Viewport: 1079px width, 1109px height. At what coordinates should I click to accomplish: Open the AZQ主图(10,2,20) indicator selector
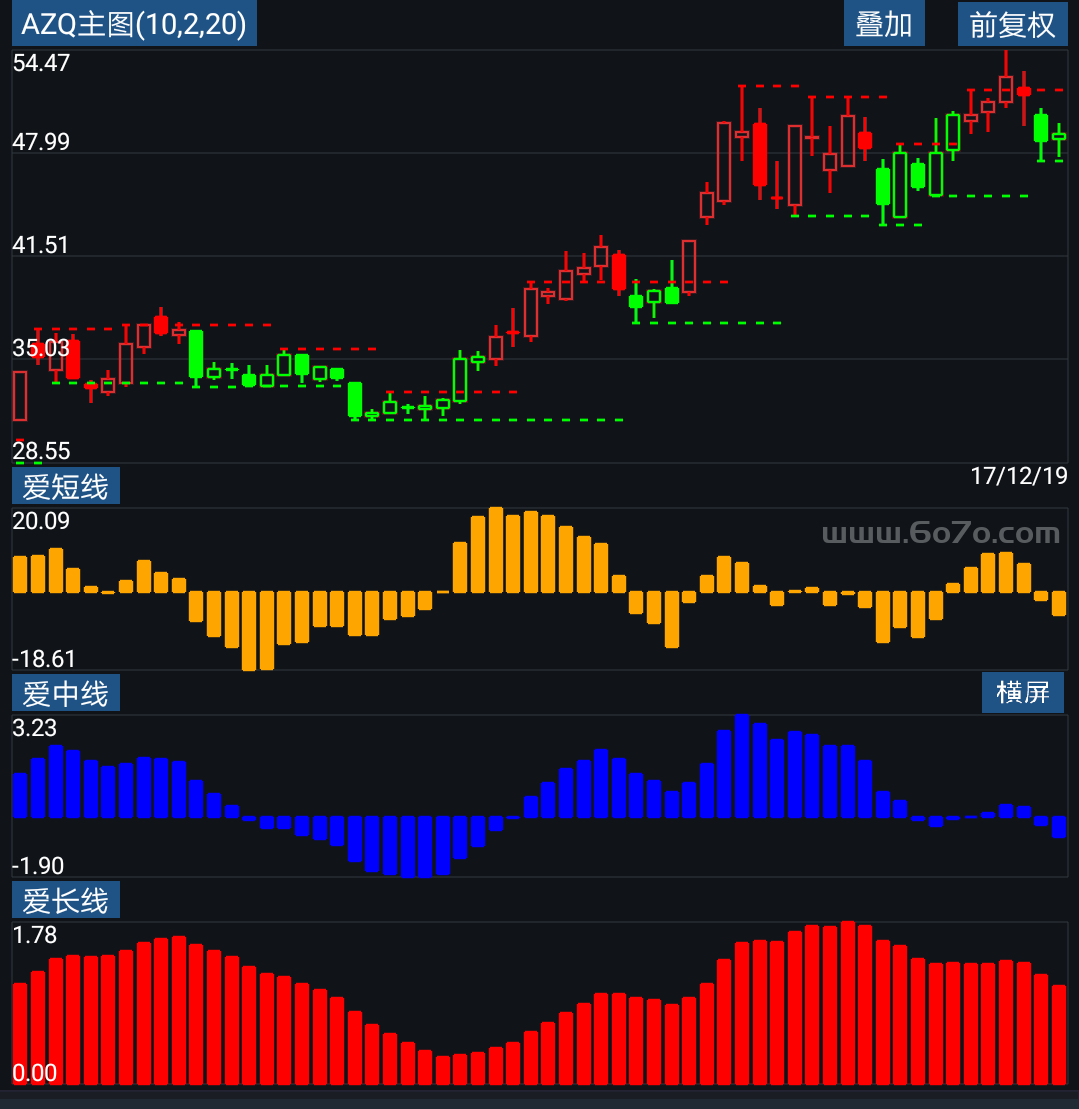pyautogui.click(x=134, y=24)
